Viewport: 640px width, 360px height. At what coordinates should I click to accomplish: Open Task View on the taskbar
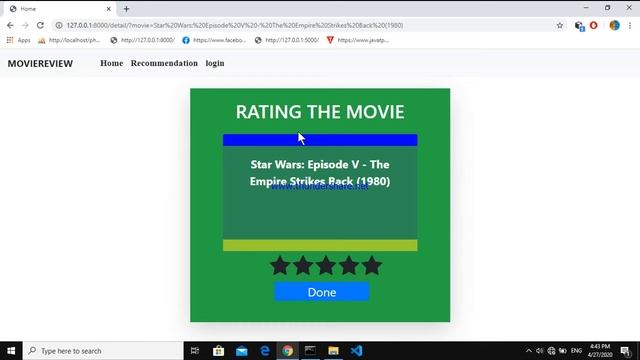pyautogui.click(x=195, y=351)
